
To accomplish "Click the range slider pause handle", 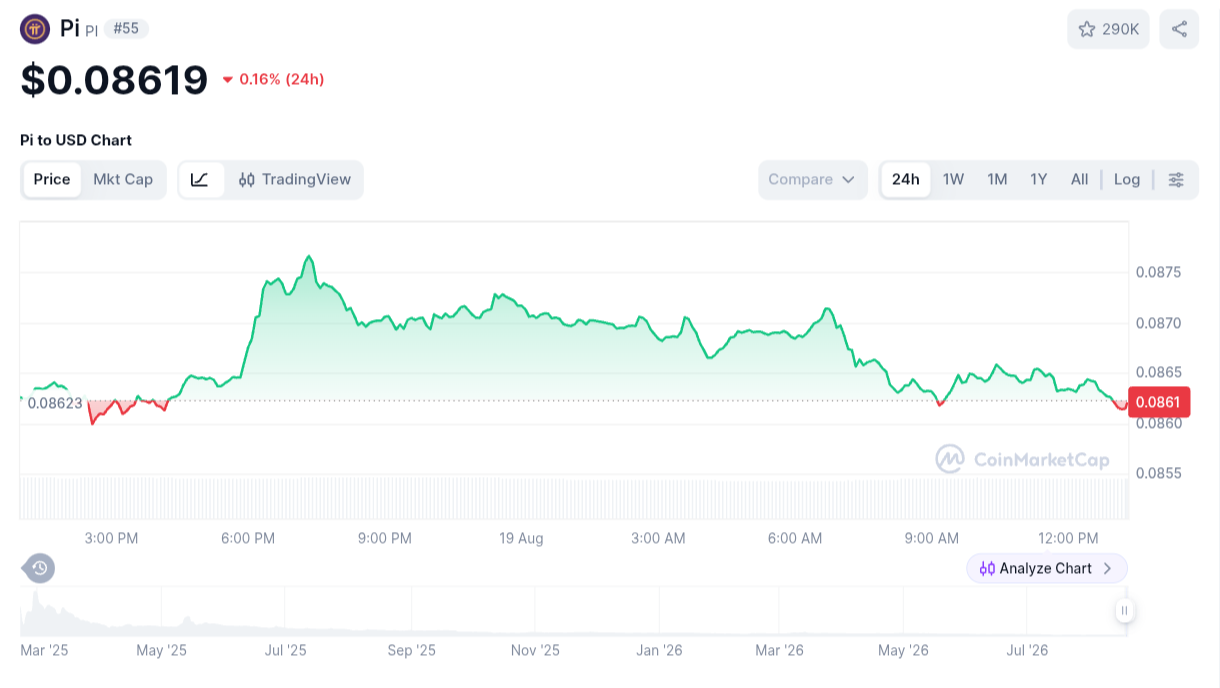I will point(1125,610).
